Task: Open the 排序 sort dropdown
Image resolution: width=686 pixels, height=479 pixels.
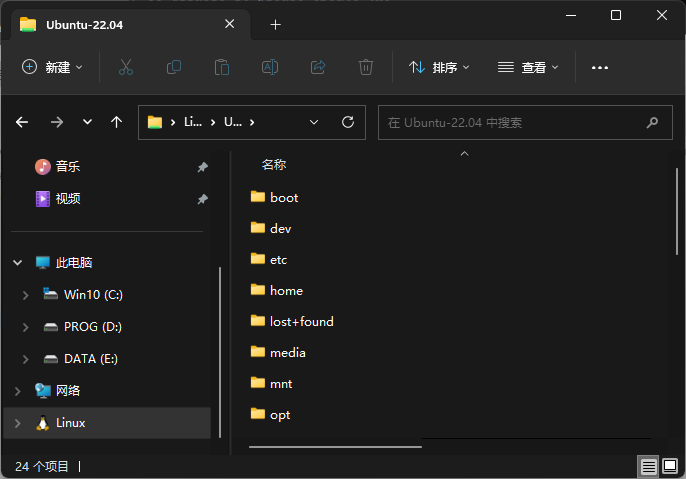Action: pyautogui.click(x=439, y=67)
